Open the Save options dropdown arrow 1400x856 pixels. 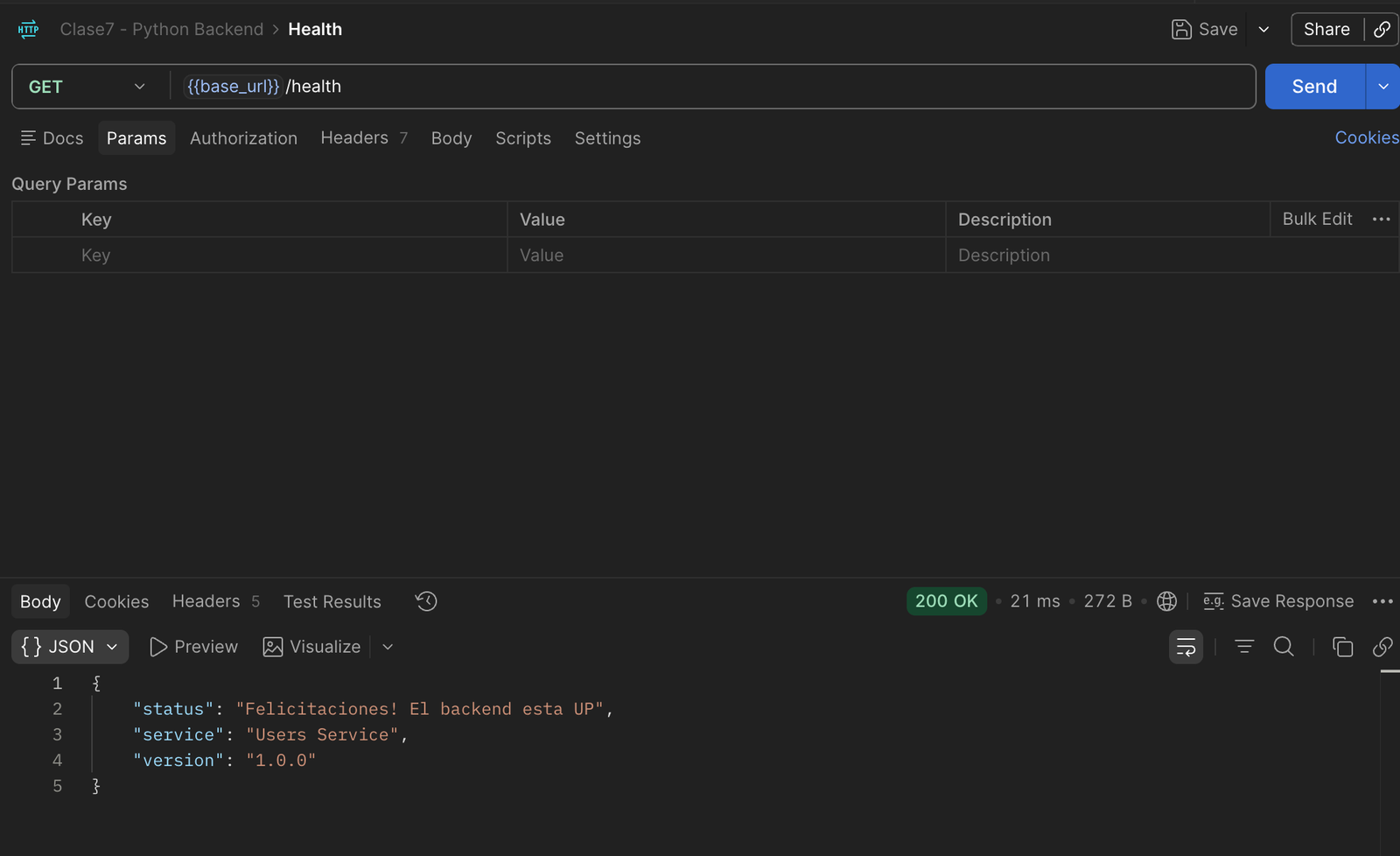(x=1263, y=29)
